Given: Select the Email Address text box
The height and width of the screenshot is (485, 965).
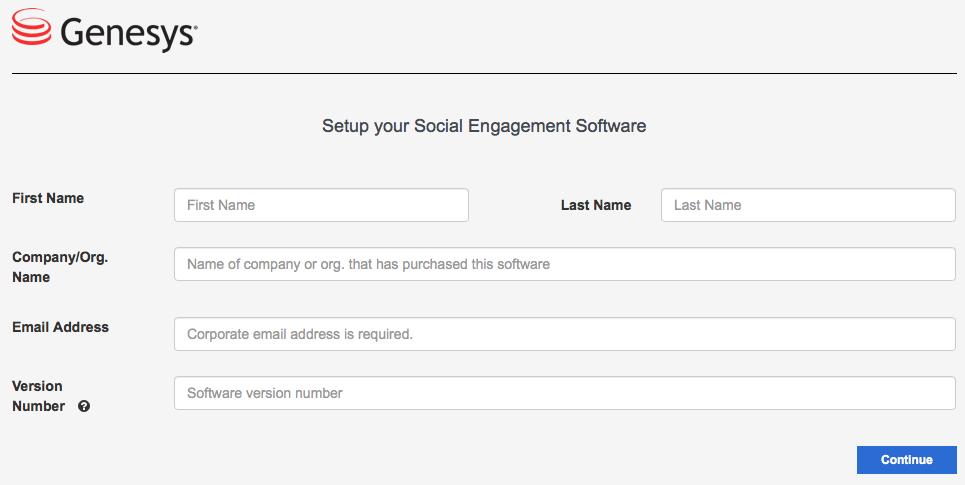Looking at the screenshot, I should click(565, 334).
